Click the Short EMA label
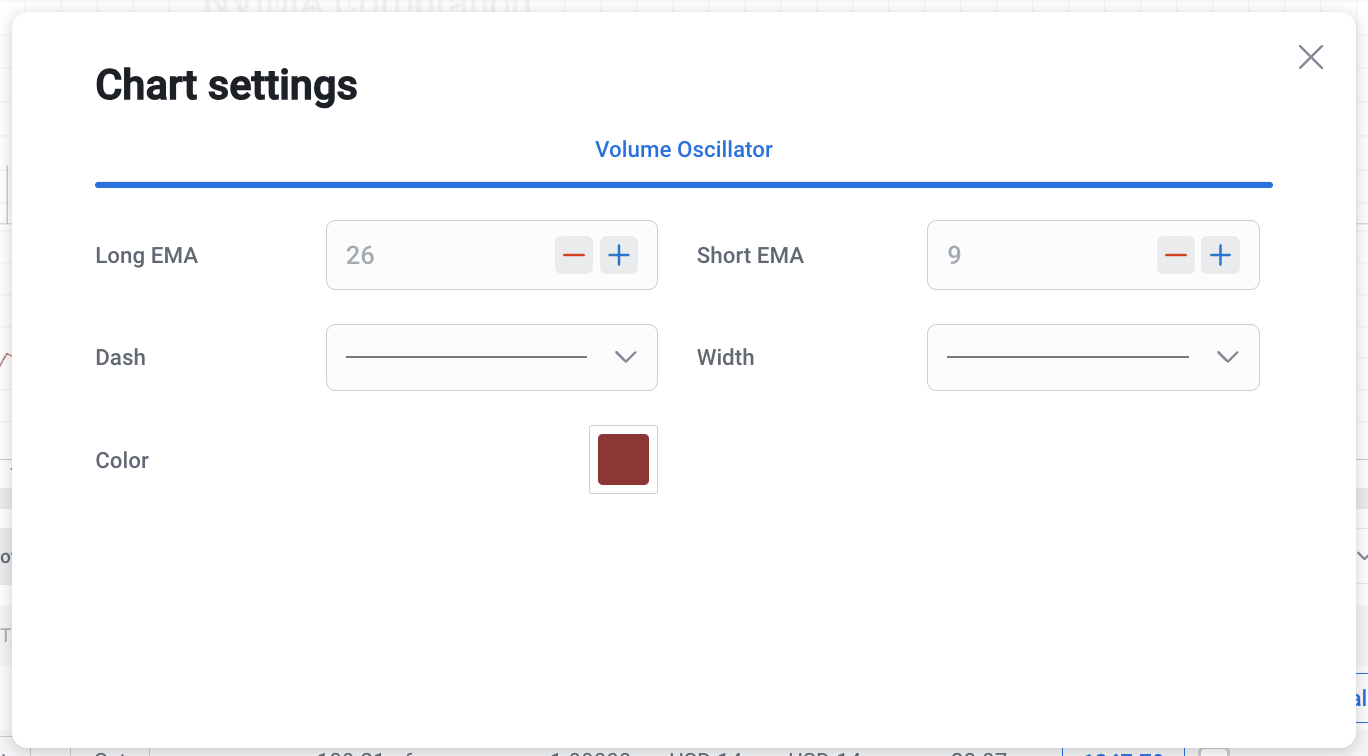 [x=750, y=255]
